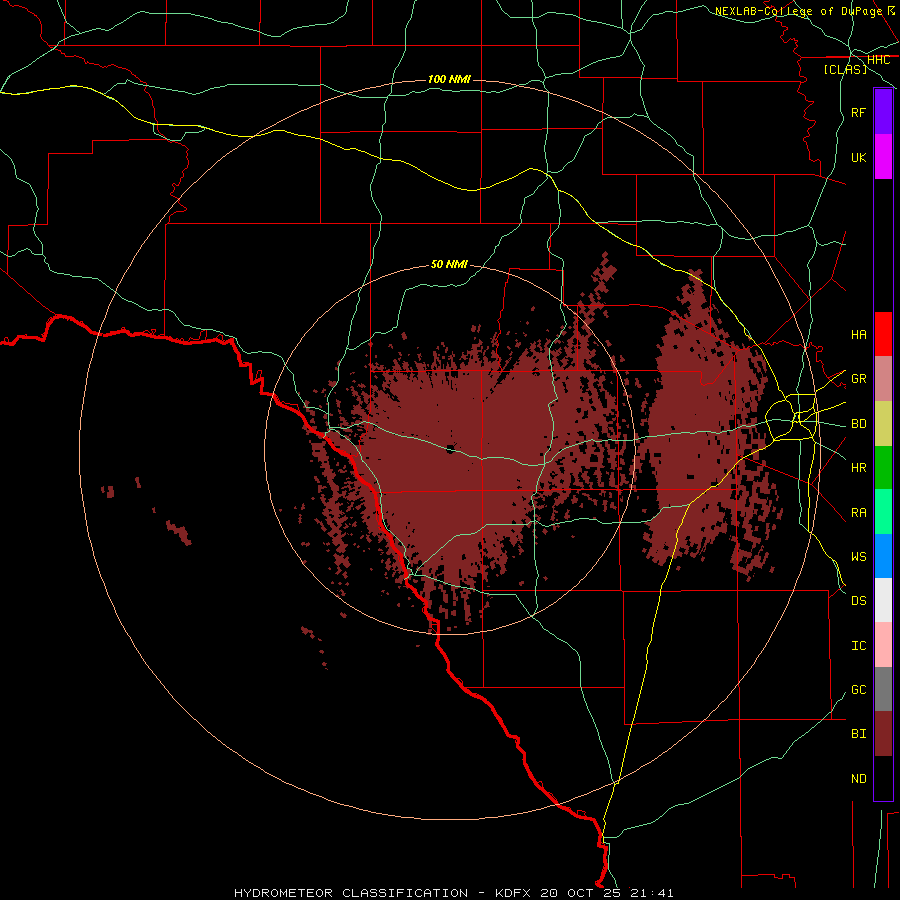Click the RF purple legend swatch
This screenshot has height=900, width=900.
point(883,112)
